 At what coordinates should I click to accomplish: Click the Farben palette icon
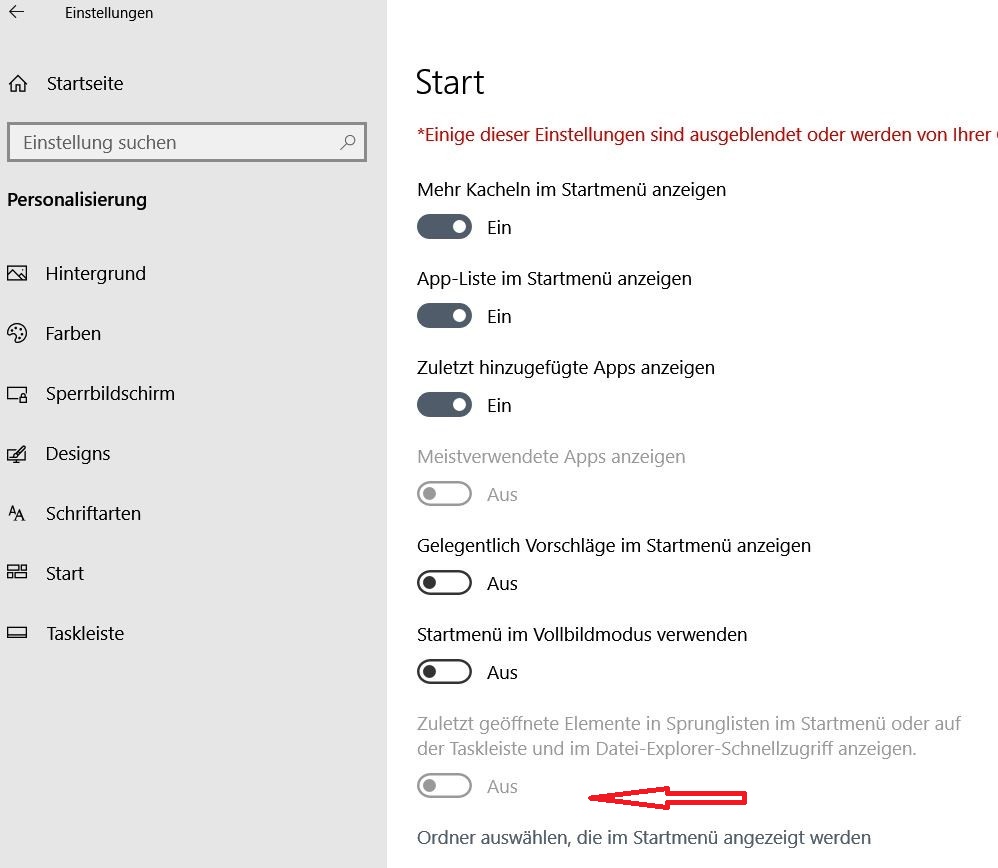[x=17, y=333]
